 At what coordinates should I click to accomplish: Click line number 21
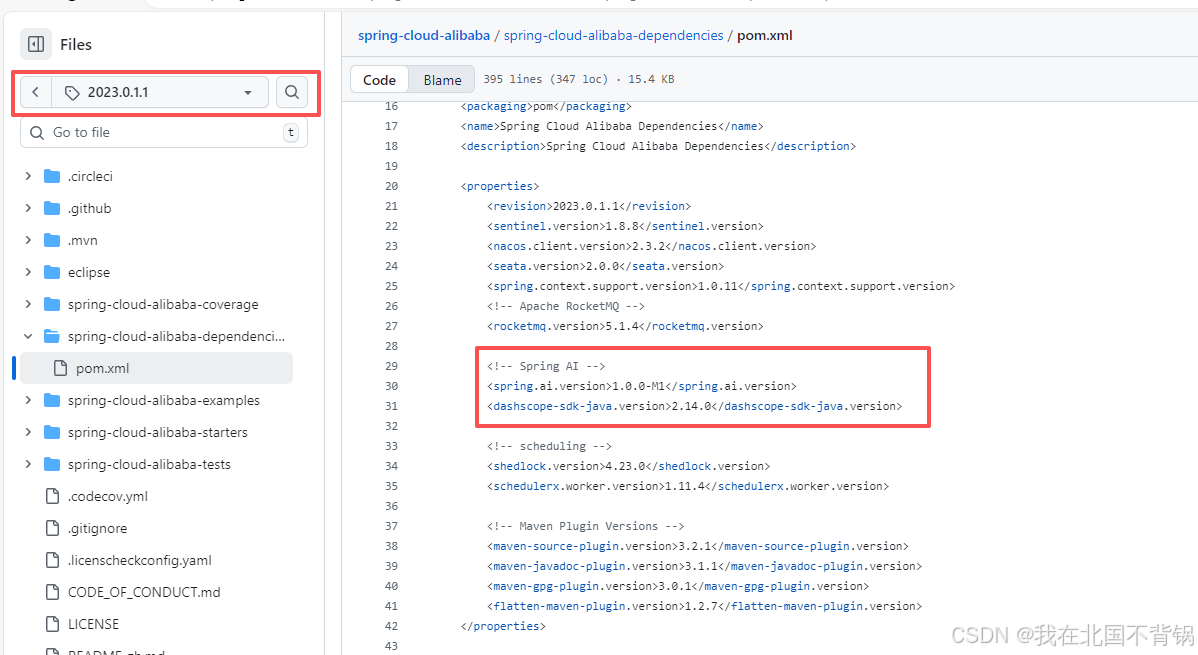click(391, 206)
